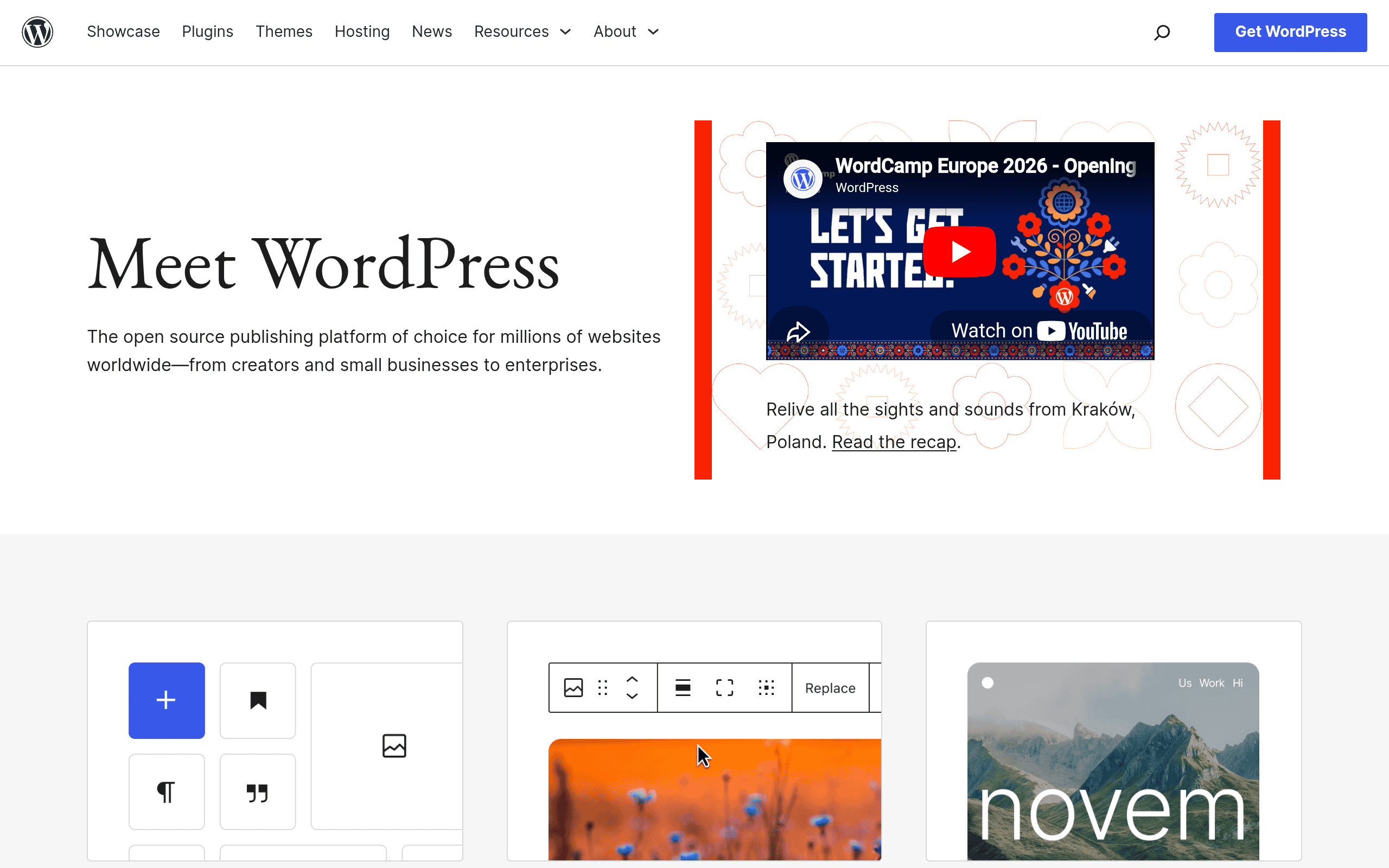
Task: Open the Themes page
Action: 284,31
